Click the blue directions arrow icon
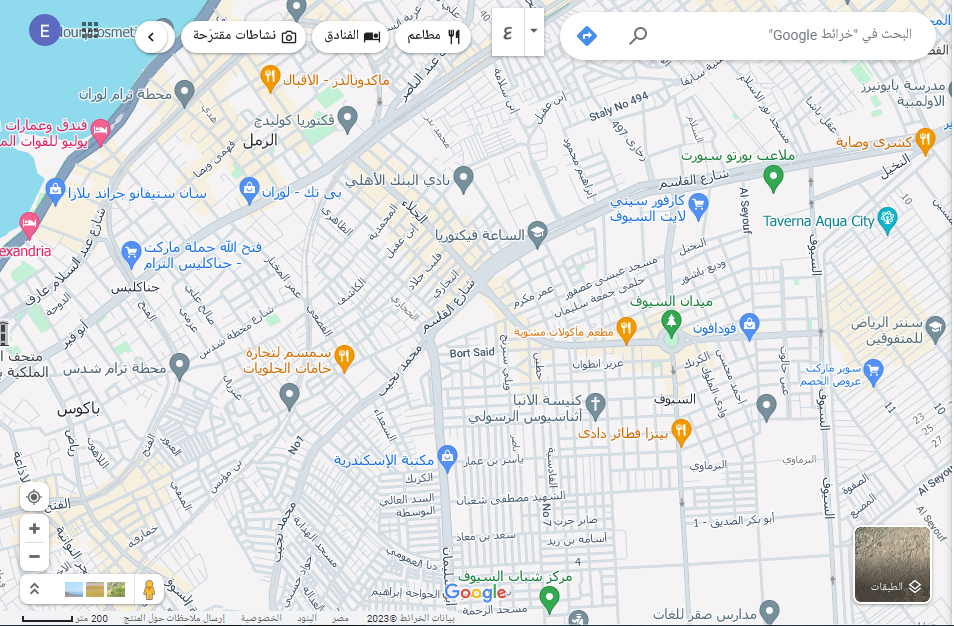Viewport: 954px width, 626px height. coord(587,36)
